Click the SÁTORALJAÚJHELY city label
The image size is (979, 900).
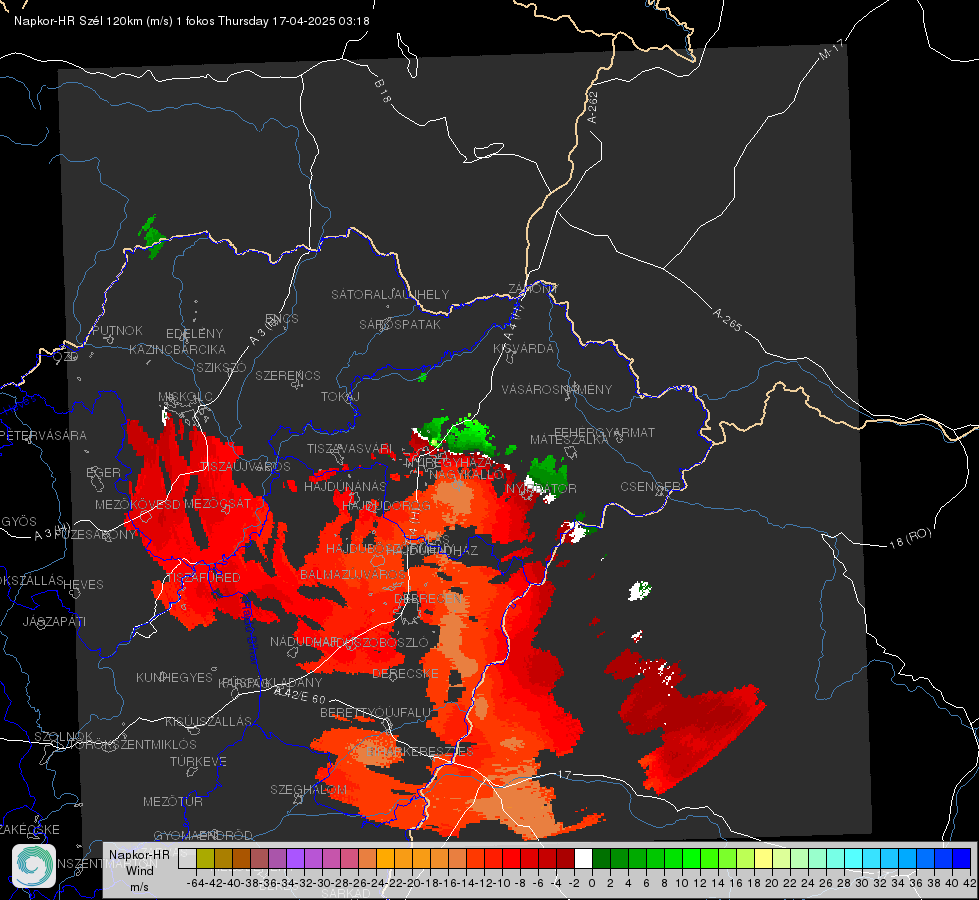click(x=390, y=294)
